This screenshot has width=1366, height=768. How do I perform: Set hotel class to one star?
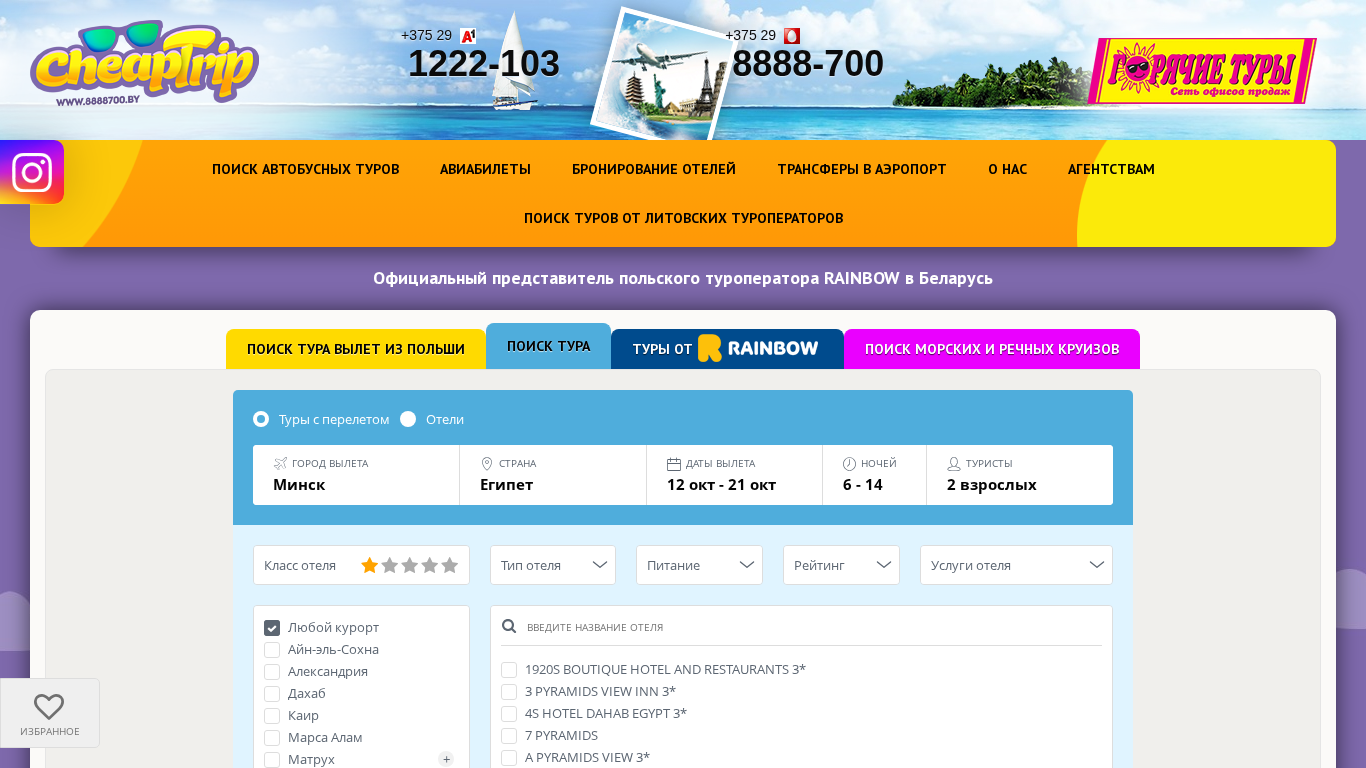tap(370, 565)
